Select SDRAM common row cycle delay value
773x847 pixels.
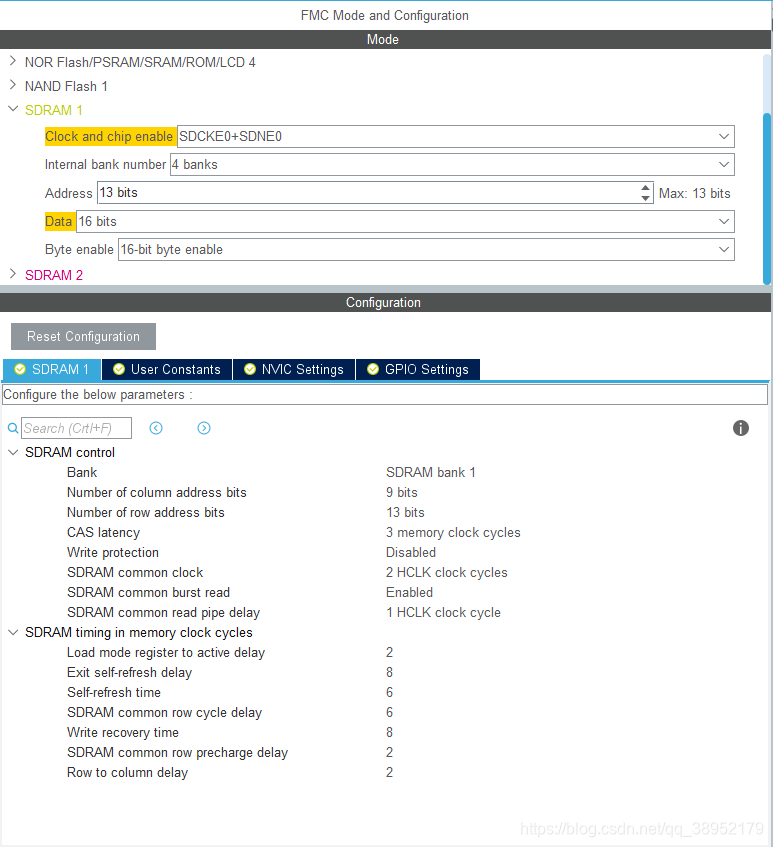389,712
